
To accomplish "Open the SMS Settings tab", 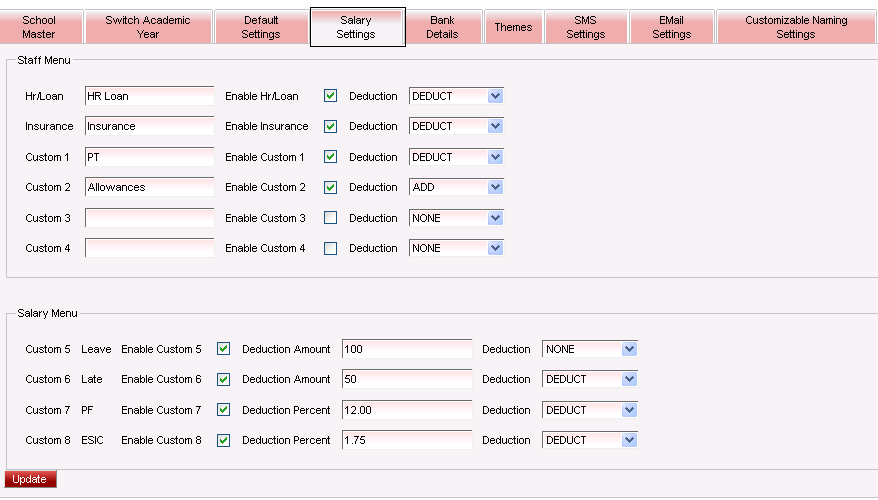I will (x=585, y=27).
